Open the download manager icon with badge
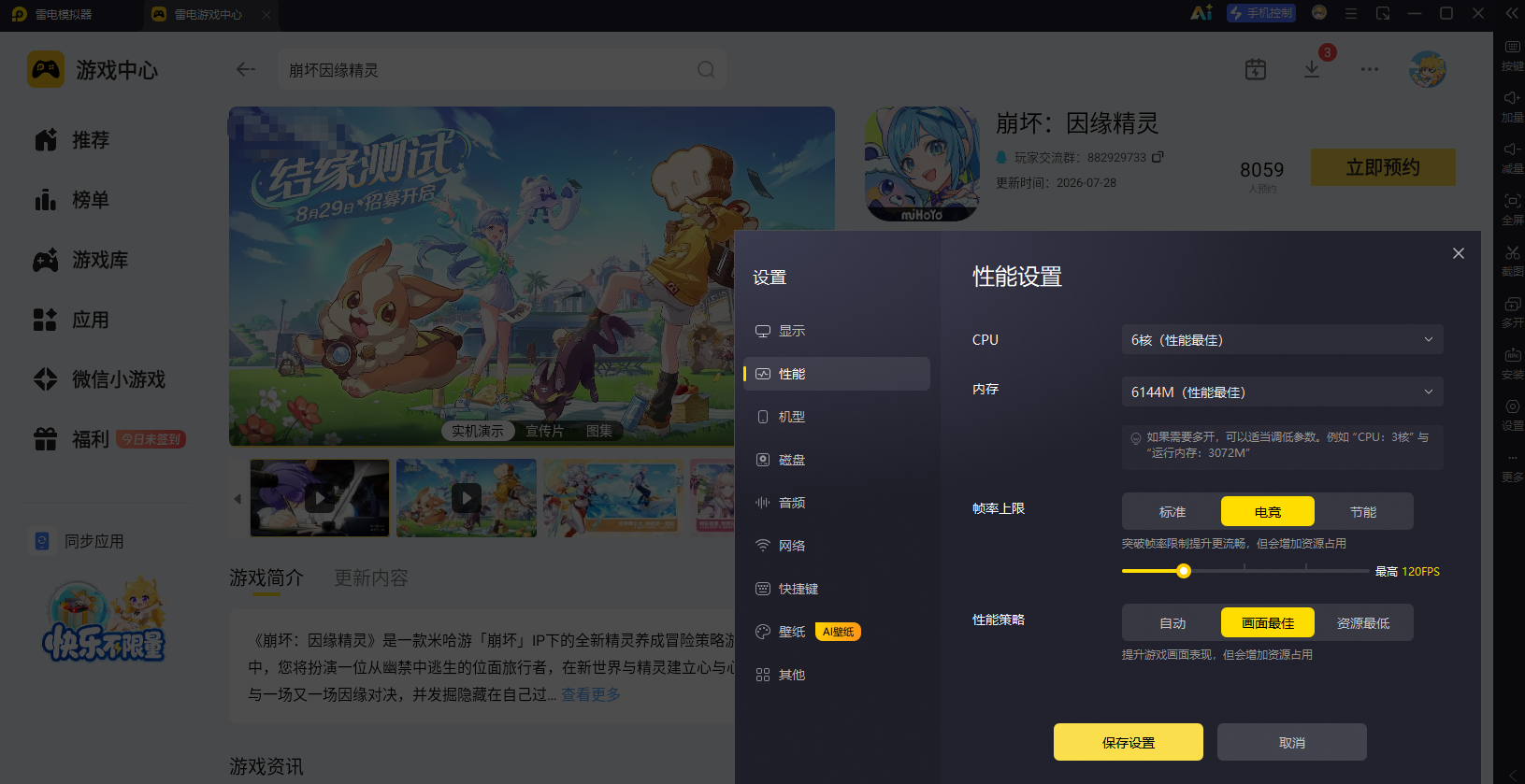Screen dimensions: 1525x784 point(1313,70)
